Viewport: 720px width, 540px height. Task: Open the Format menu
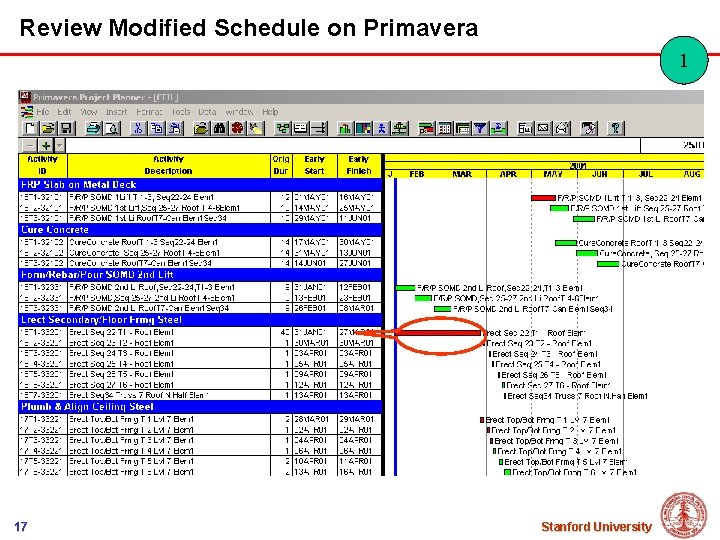coord(149,112)
